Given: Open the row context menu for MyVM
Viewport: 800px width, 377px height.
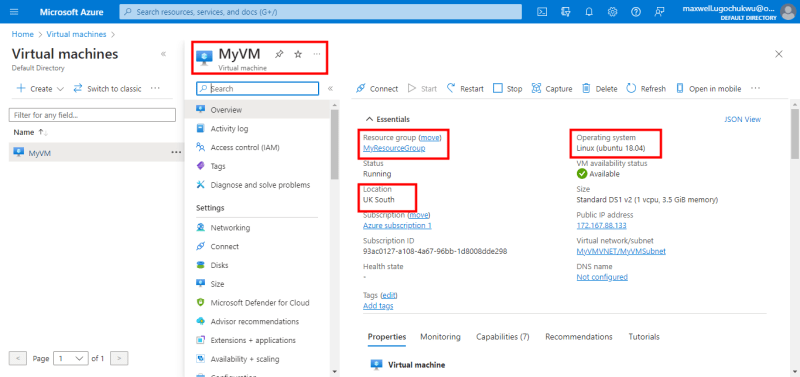Looking at the screenshot, I should [176, 152].
